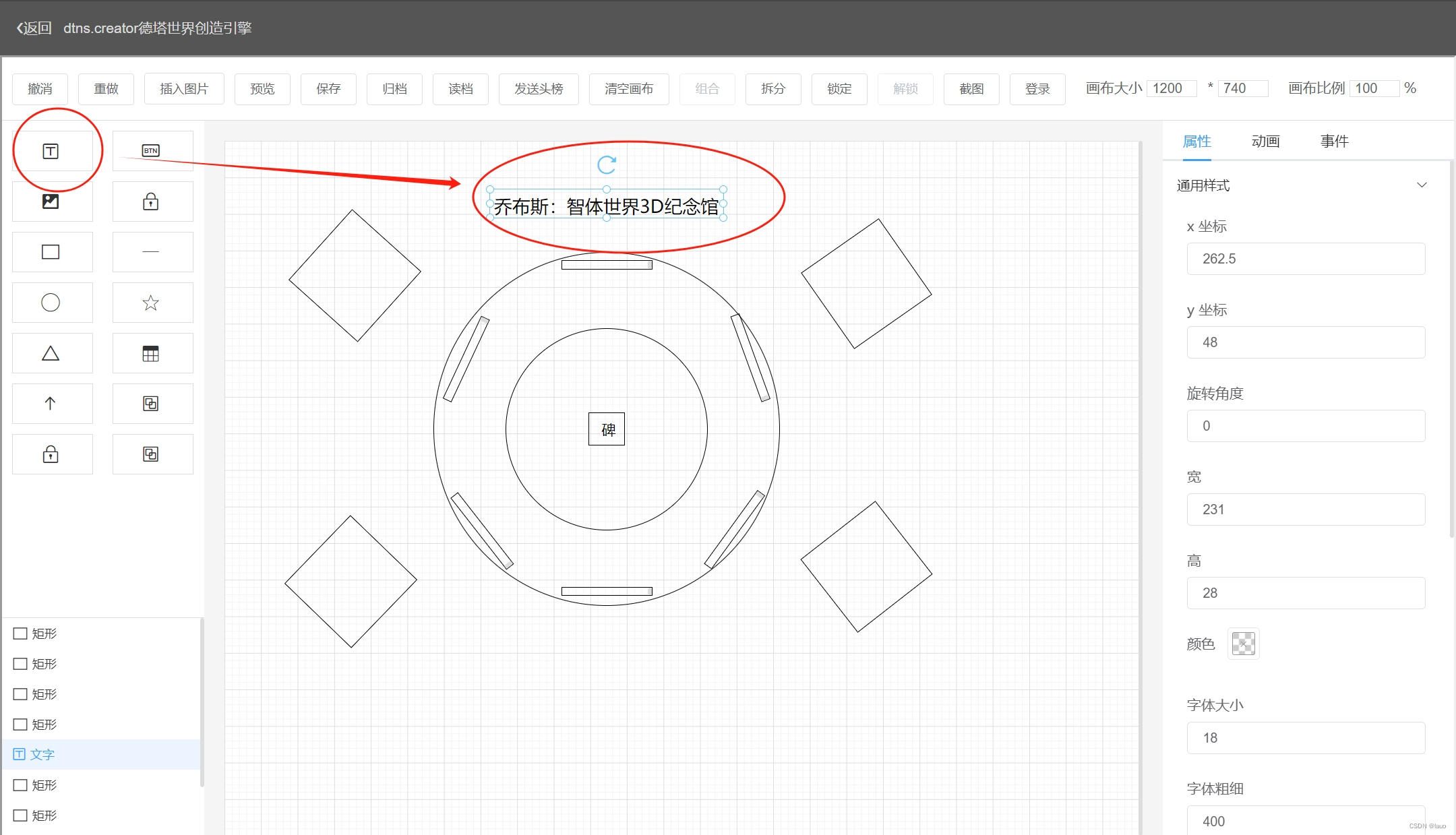Viewport: 1456px width, 835px height.
Task: Click the rotate handle above selected text
Action: [x=607, y=164]
